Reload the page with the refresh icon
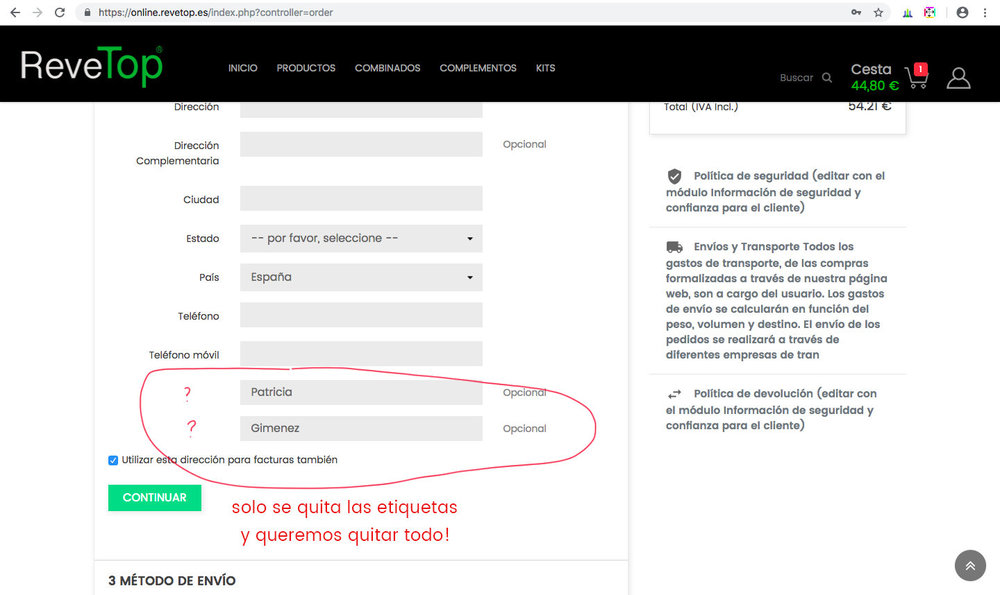The height and width of the screenshot is (595, 1000). [x=59, y=12]
